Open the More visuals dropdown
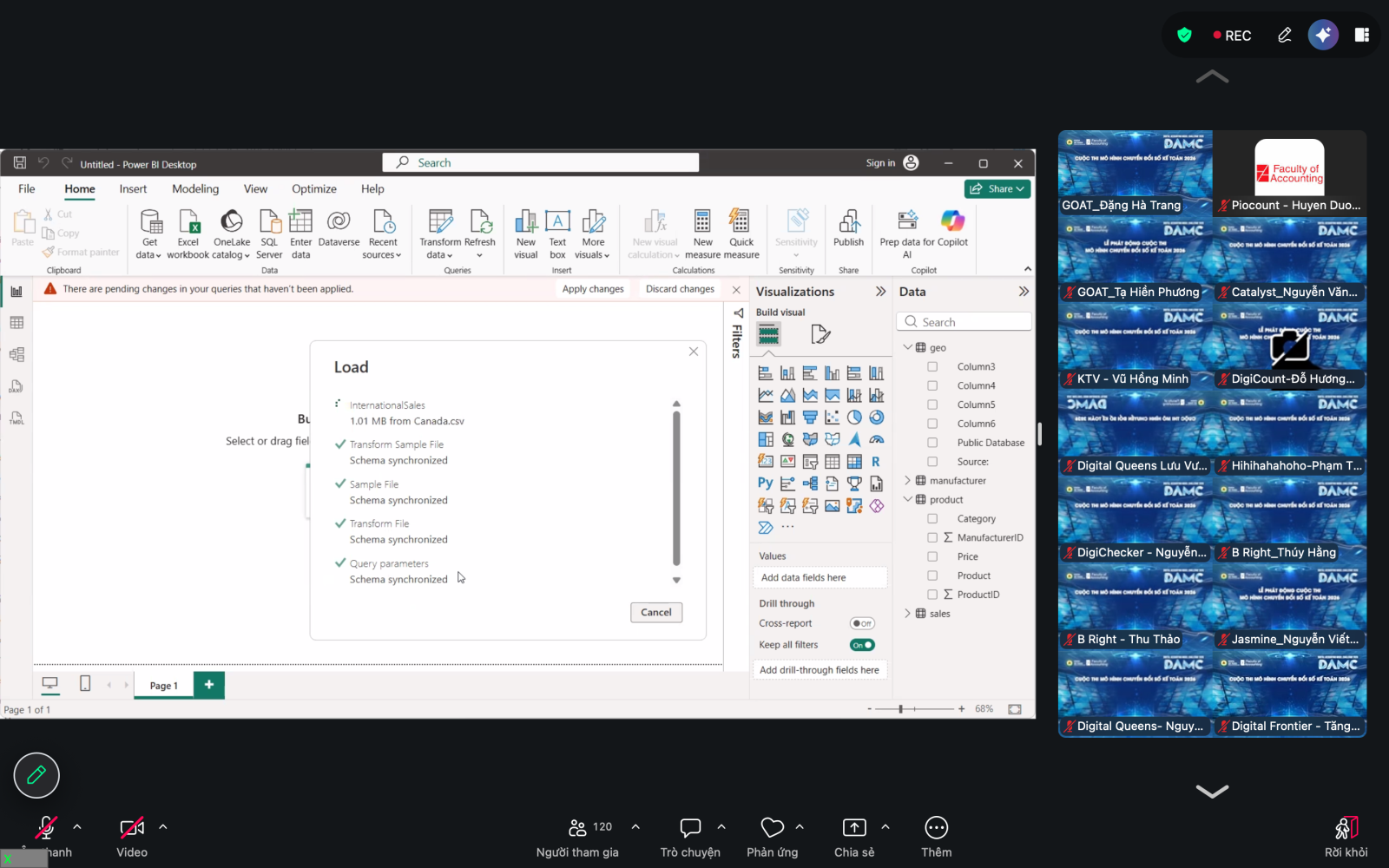1389x868 pixels. 593,233
